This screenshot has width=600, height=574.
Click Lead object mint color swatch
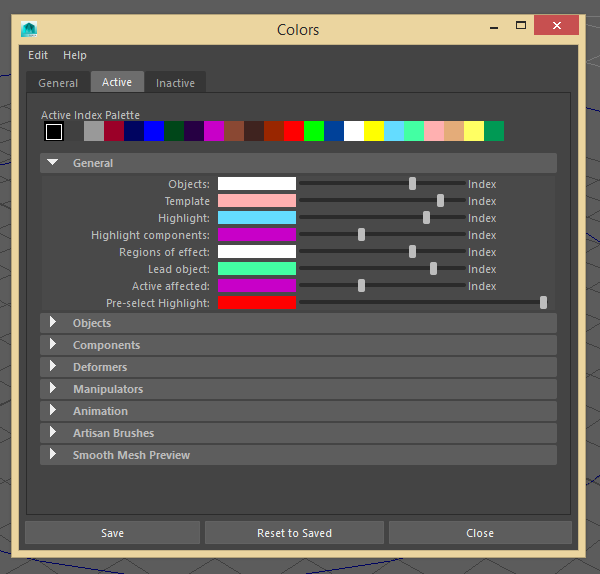click(257, 269)
